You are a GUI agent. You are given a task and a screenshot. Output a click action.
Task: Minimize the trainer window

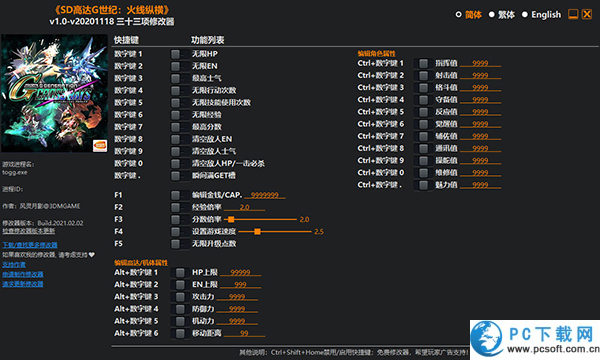pos(573,15)
